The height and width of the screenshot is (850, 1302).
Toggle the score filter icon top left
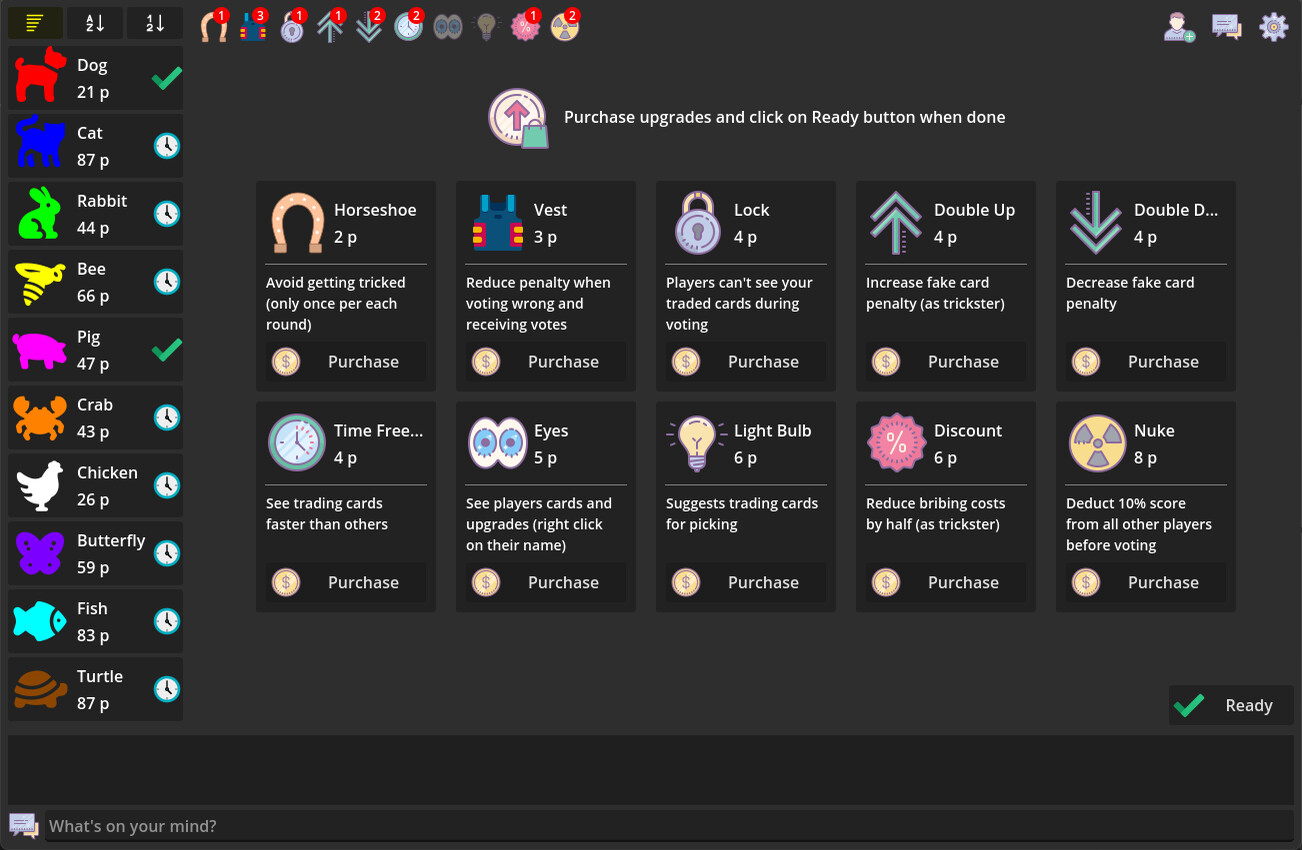click(33, 22)
